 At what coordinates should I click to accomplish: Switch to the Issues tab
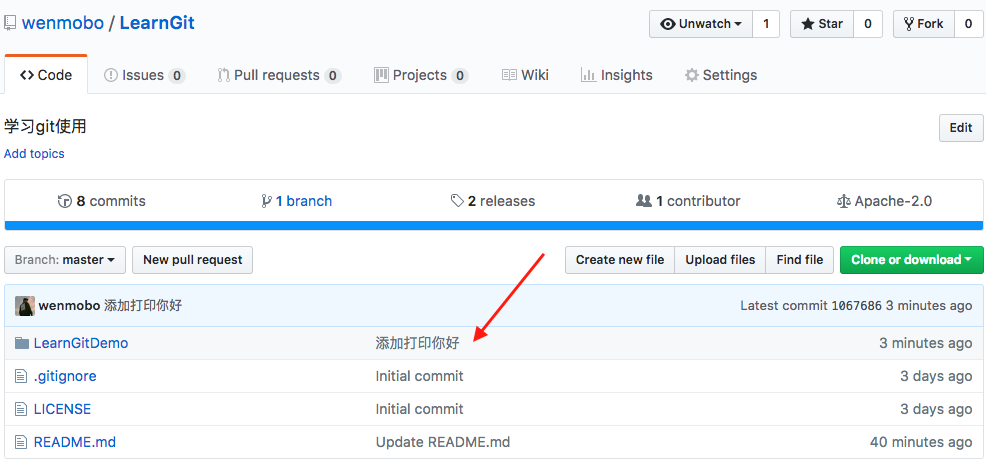tap(144, 75)
